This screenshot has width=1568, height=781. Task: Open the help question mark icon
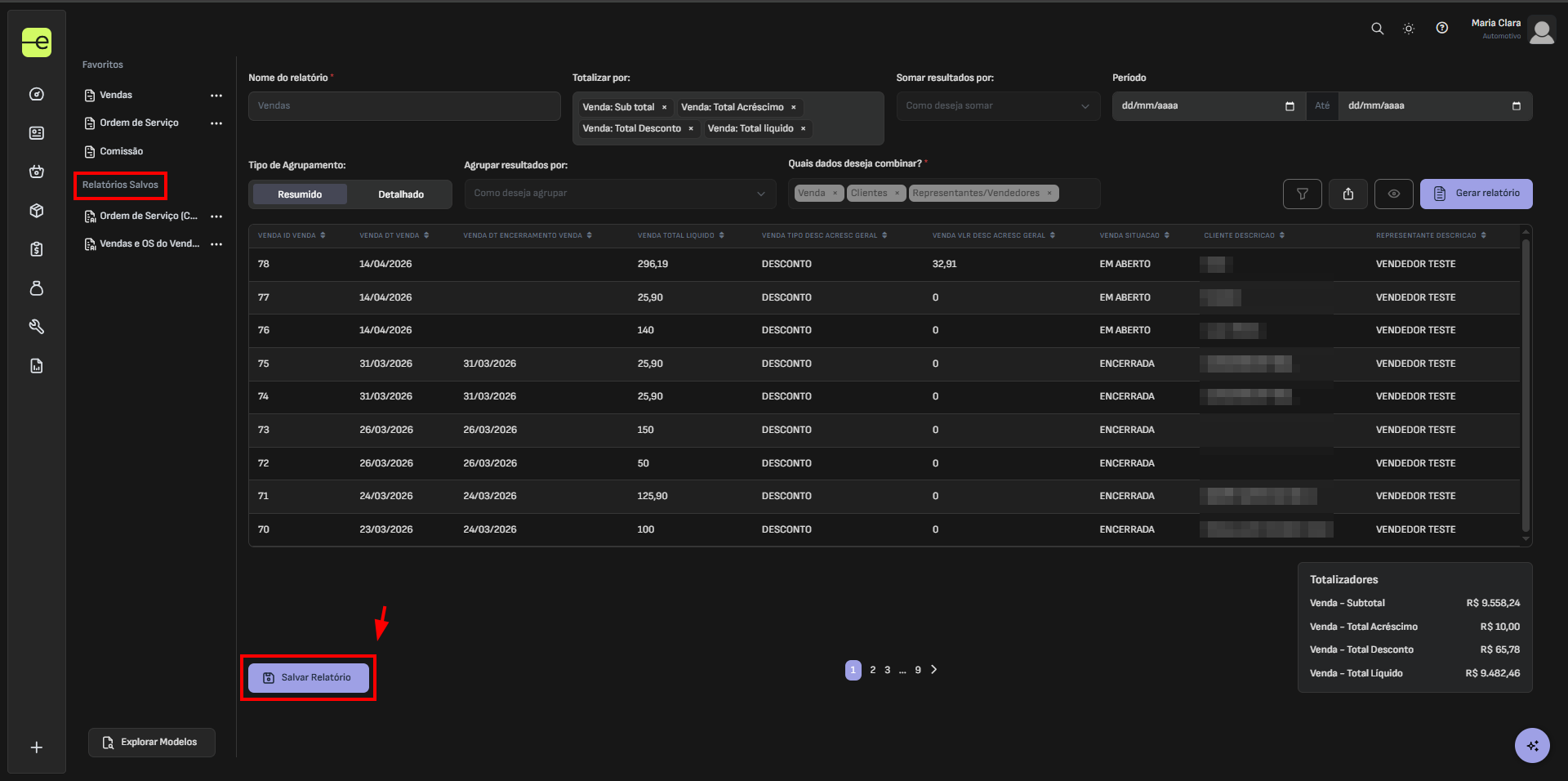click(1442, 29)
